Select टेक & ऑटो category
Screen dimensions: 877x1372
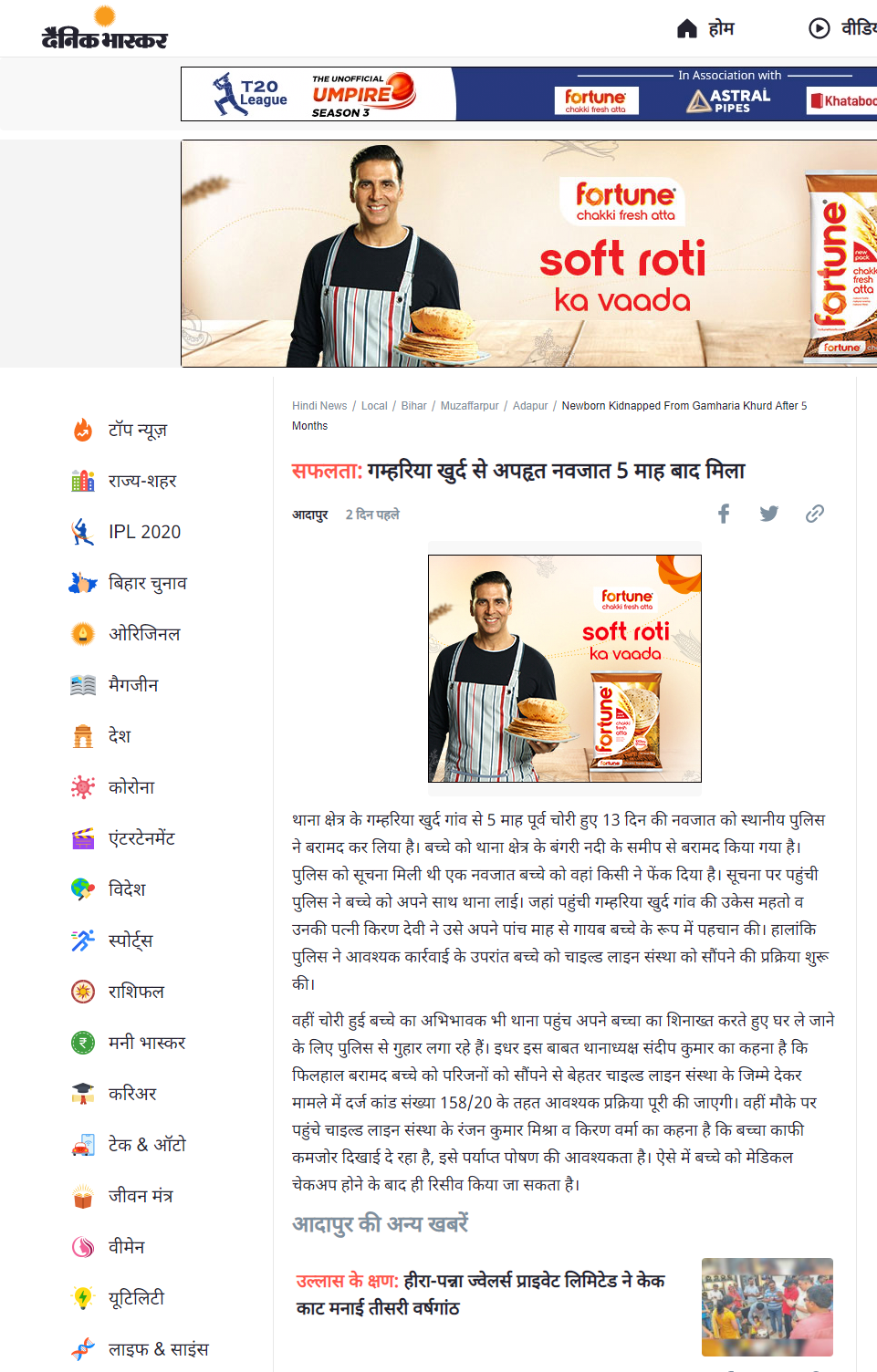pos(147,1145)
